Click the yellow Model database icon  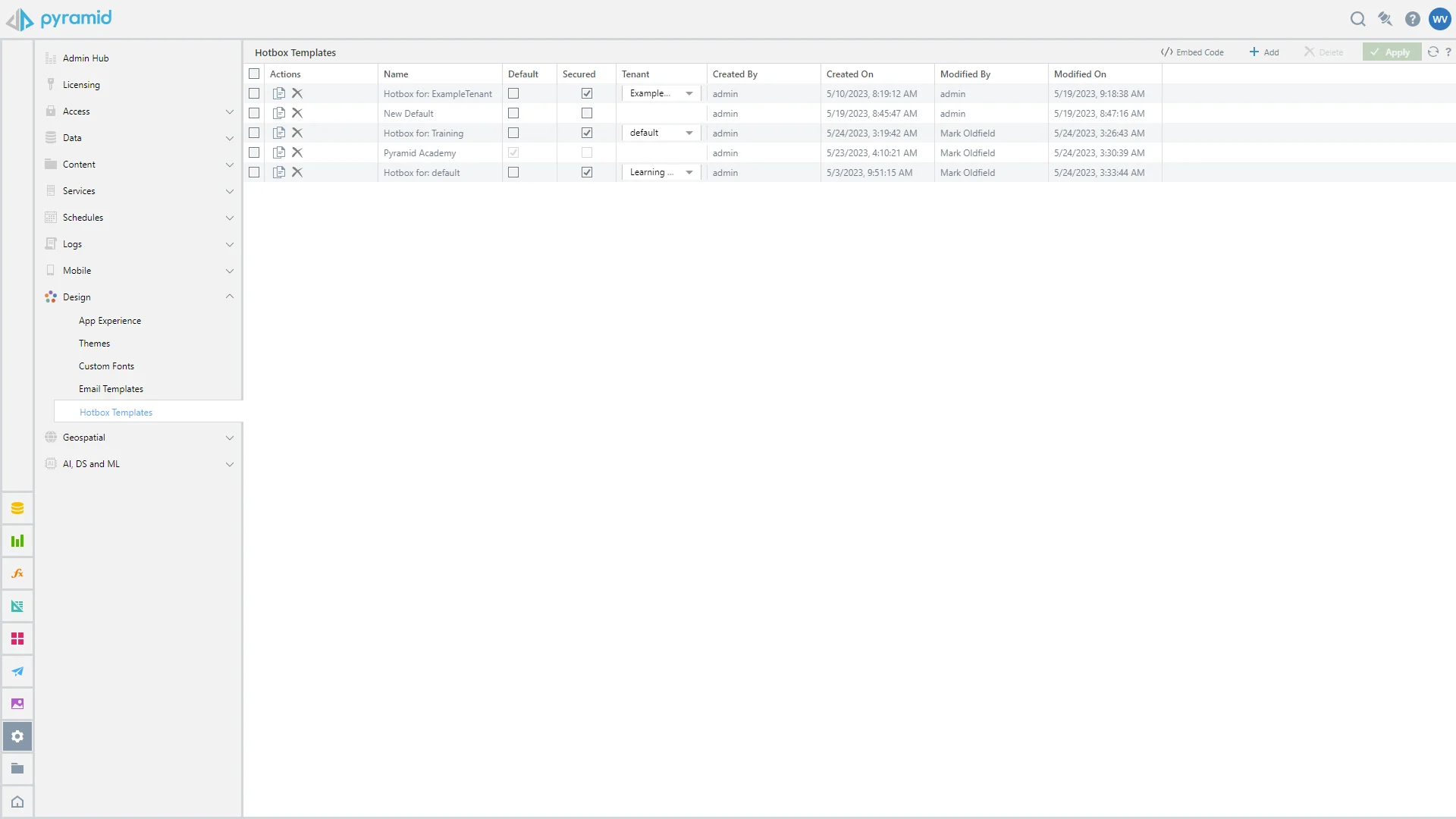pos(17,508)
